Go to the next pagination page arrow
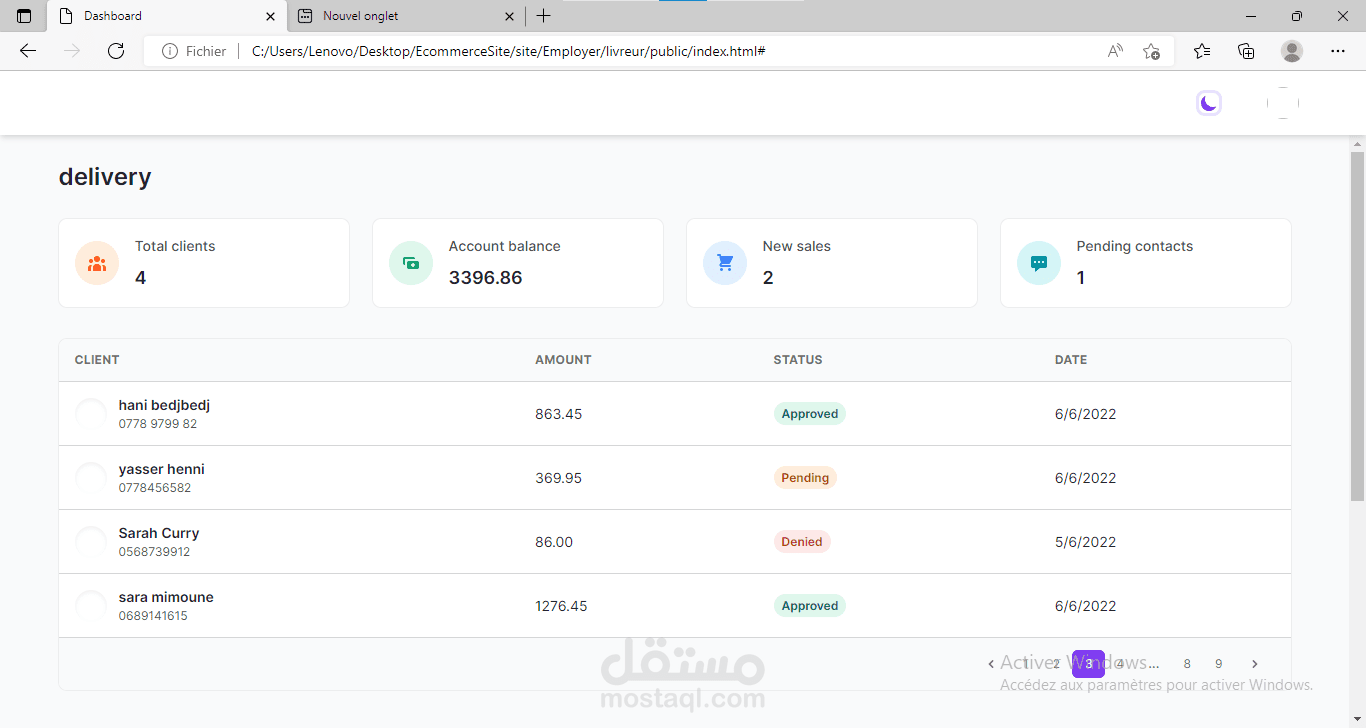1366x728 pixels. pos(1255,664)
